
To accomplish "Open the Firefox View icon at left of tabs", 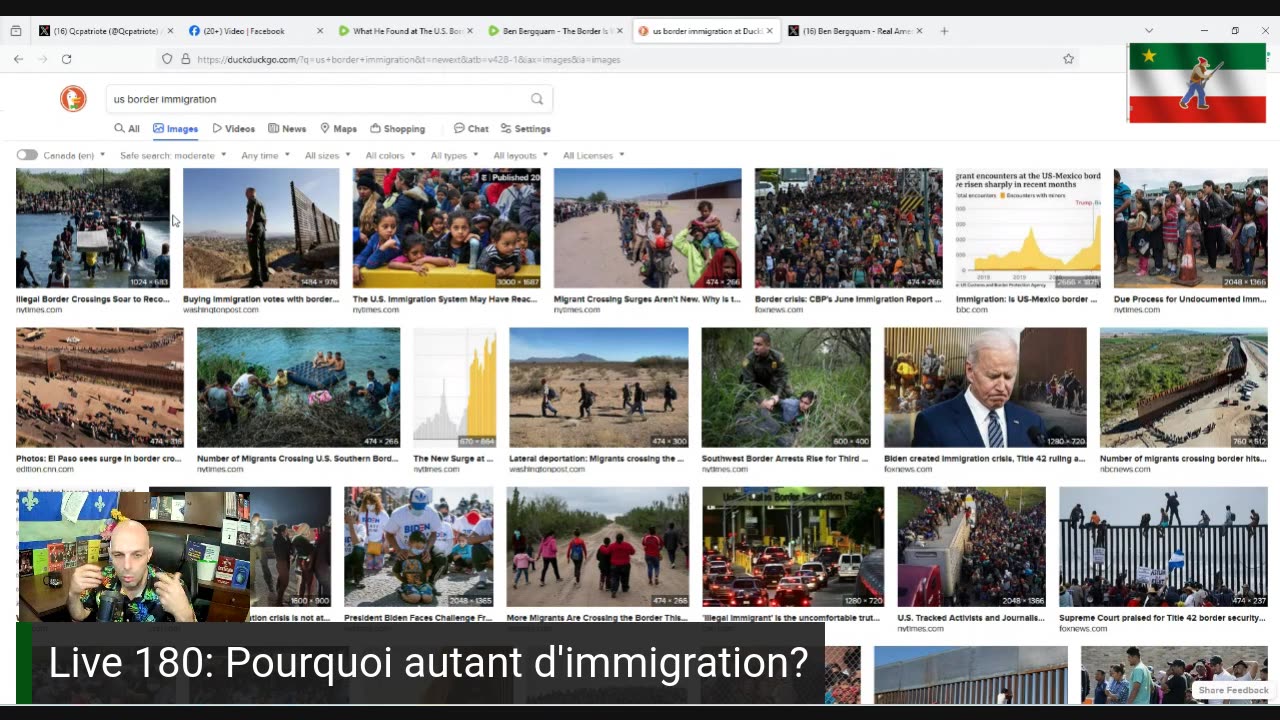I will 16,31.
